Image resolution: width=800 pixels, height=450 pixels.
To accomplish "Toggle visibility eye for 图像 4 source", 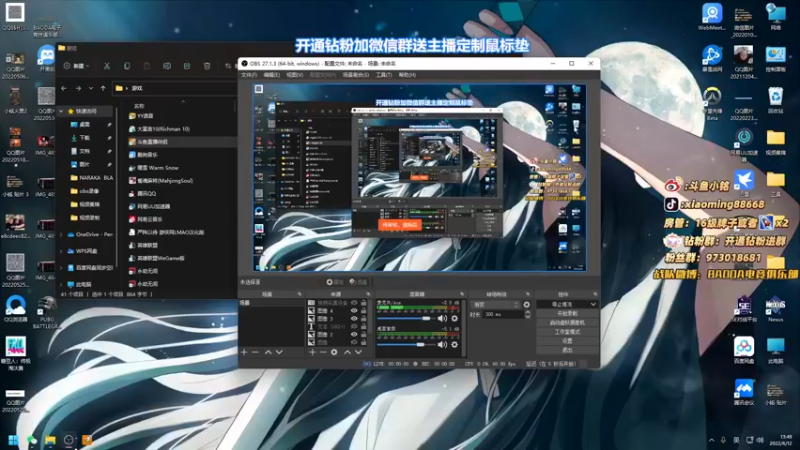I will click(354, 310).
